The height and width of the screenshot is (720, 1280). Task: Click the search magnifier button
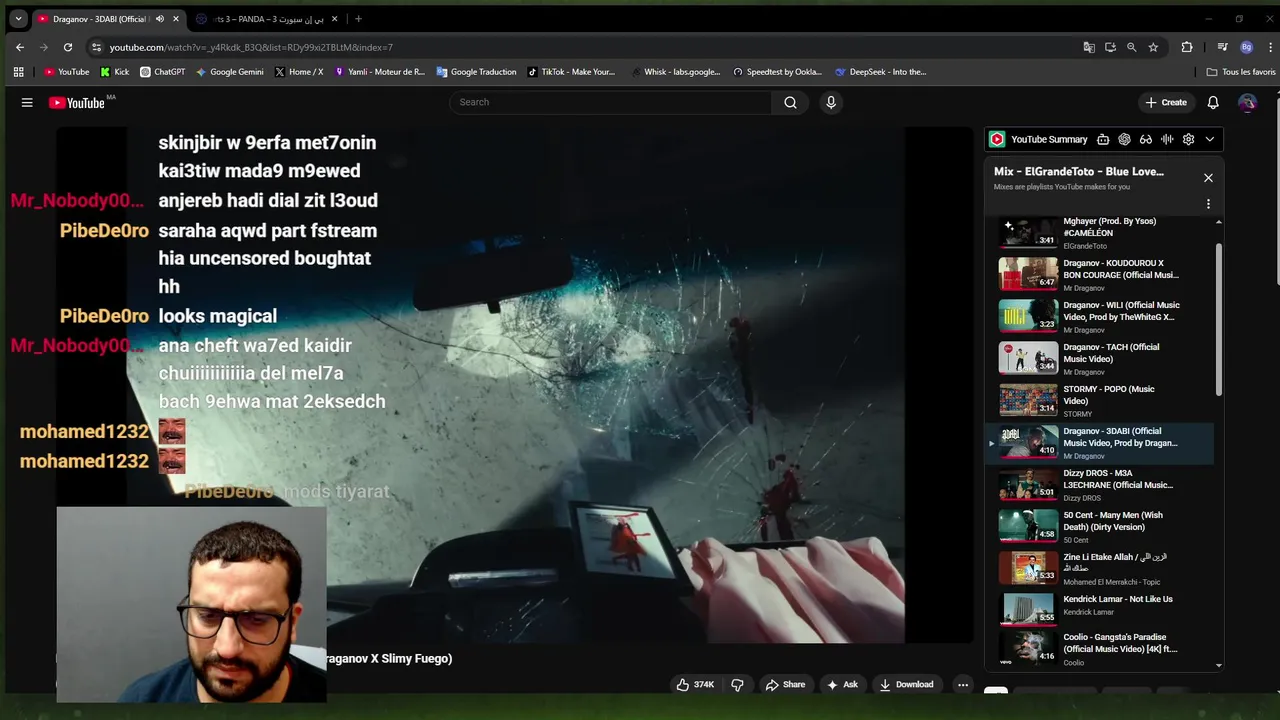[790, 102]
